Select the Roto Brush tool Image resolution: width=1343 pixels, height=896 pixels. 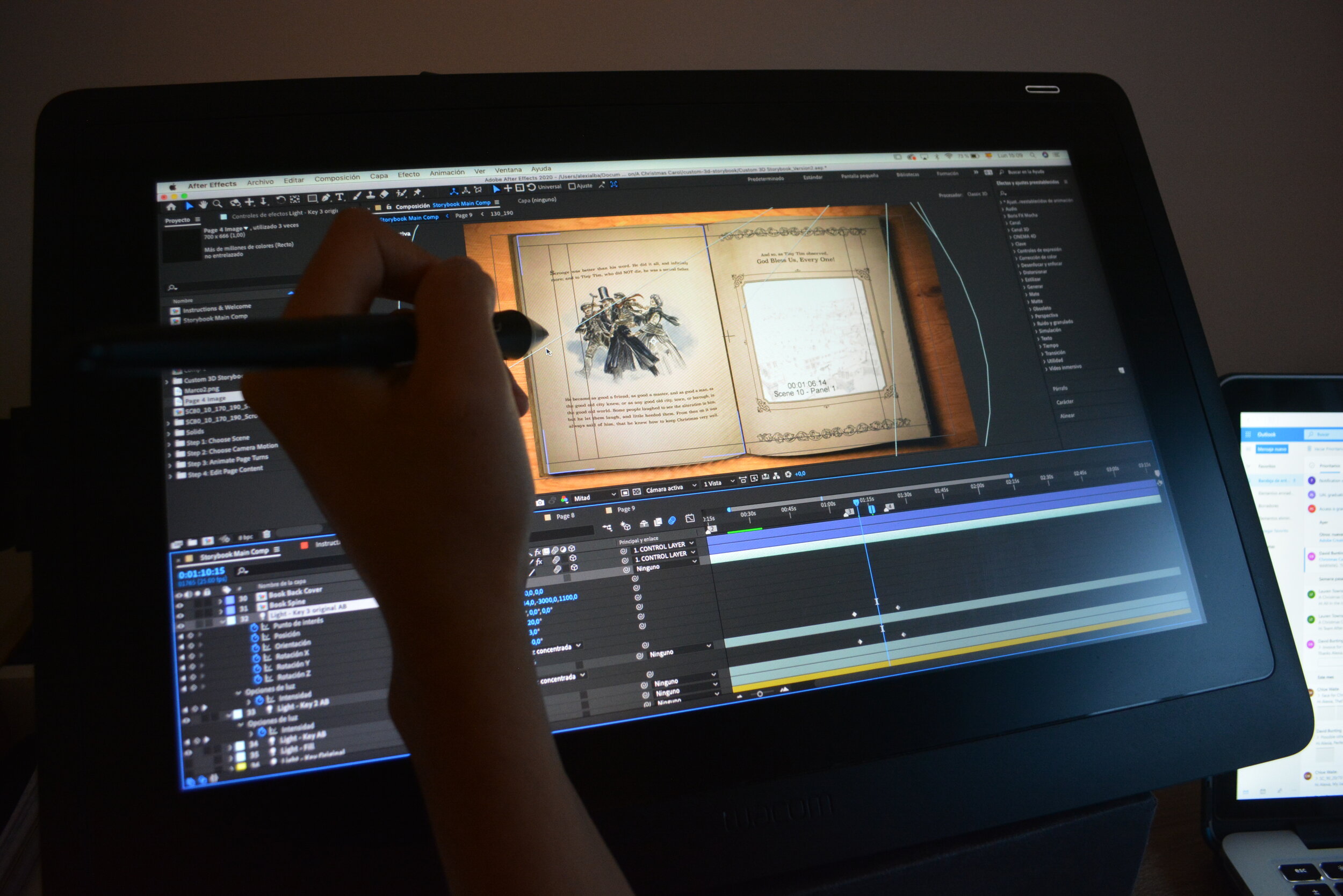(x=401, y=194)
